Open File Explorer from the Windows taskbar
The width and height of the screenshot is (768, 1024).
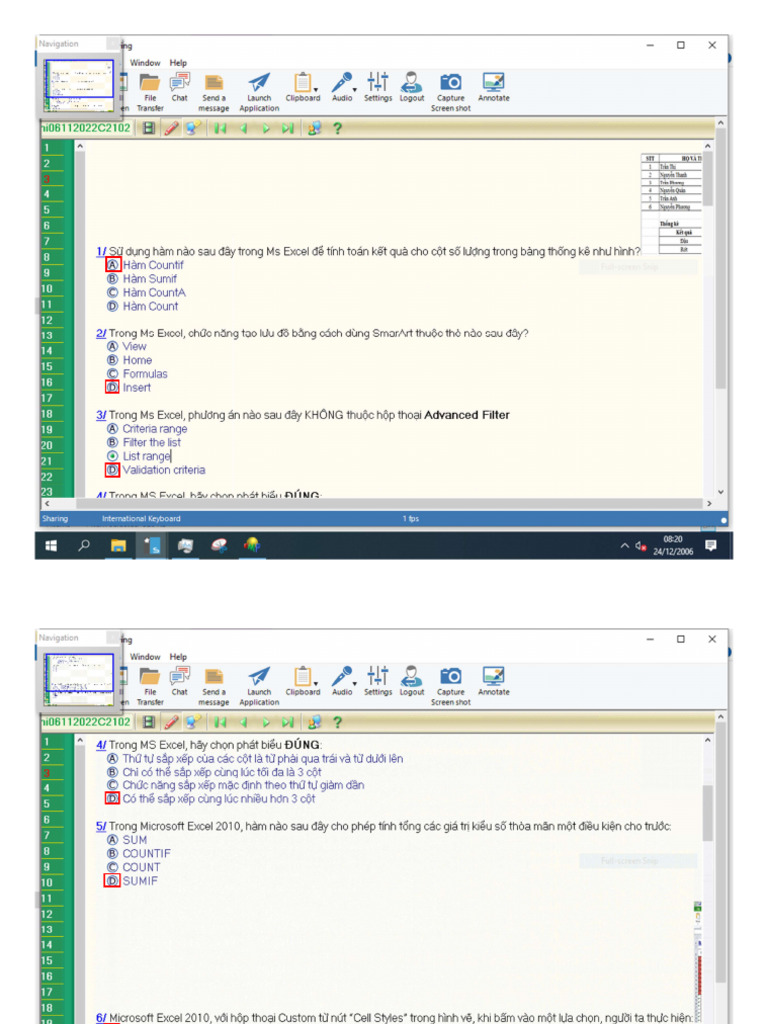point(118,546)
